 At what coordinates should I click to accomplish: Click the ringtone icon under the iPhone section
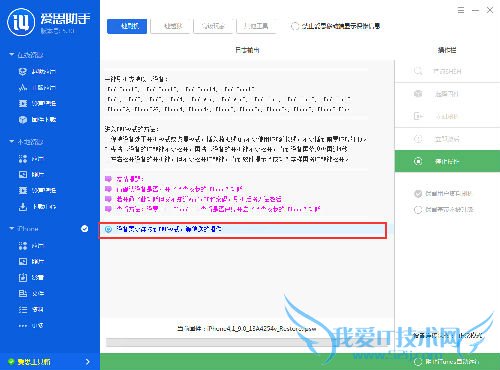coord(23,277)
